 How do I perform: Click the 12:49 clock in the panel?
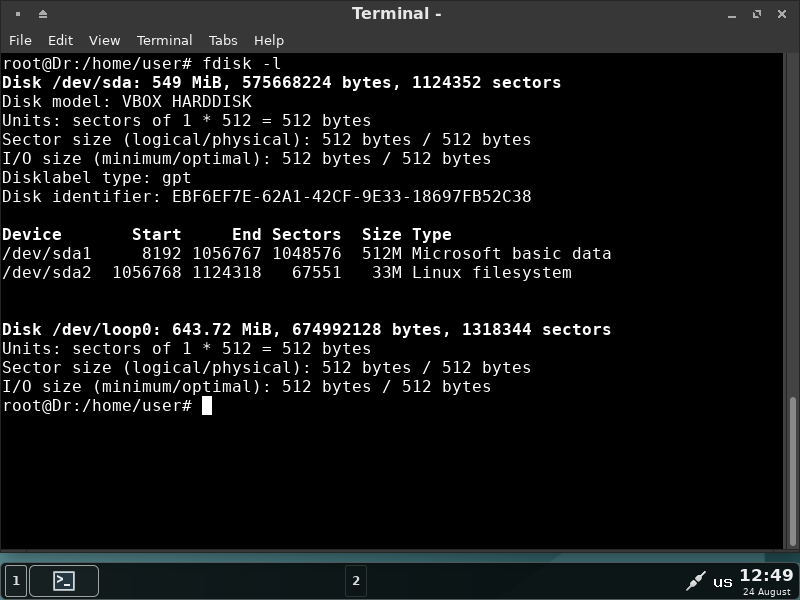pyautogui.click(x=767, y=575)
